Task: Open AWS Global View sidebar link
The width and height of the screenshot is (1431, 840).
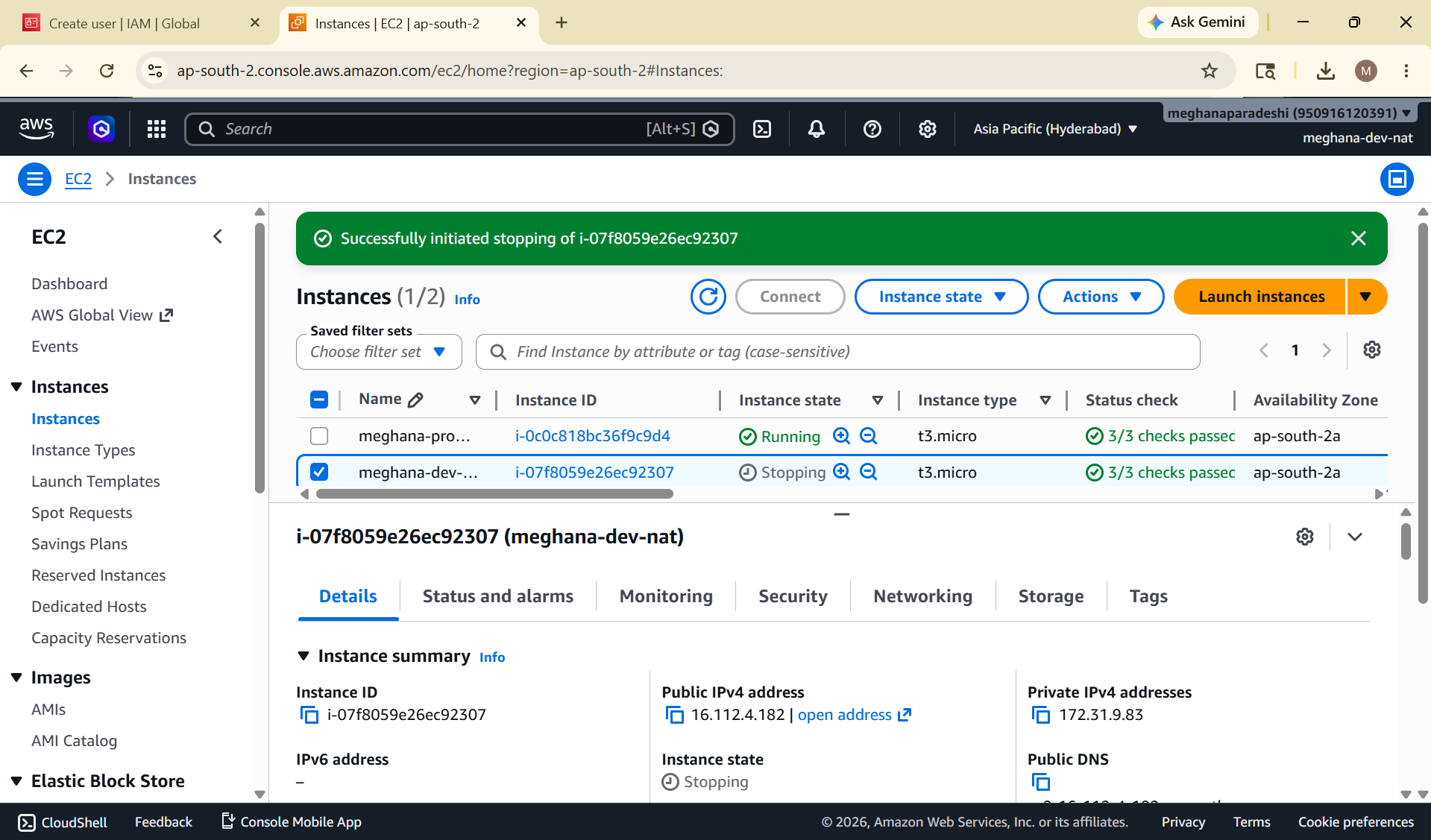Action: click(x=102, y=315)
